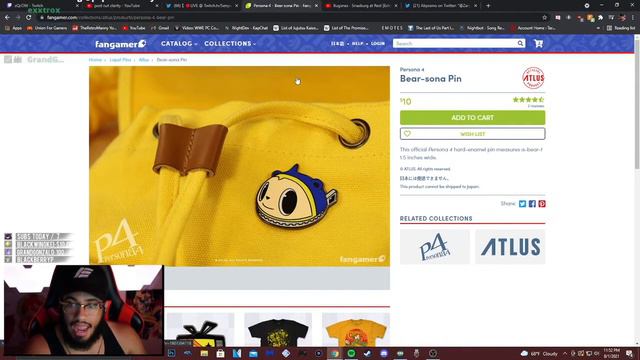
Task: Open the weather widget showing Cloudy
Action: coord(540,353)
